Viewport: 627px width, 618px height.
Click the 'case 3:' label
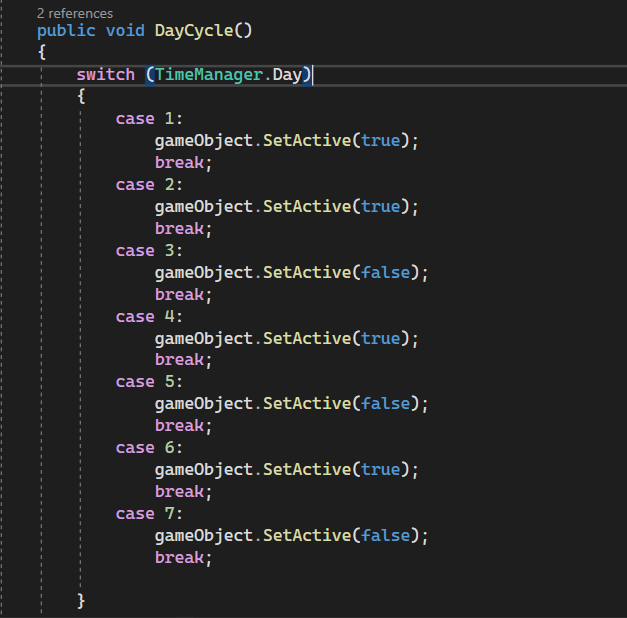pos(149,251)
